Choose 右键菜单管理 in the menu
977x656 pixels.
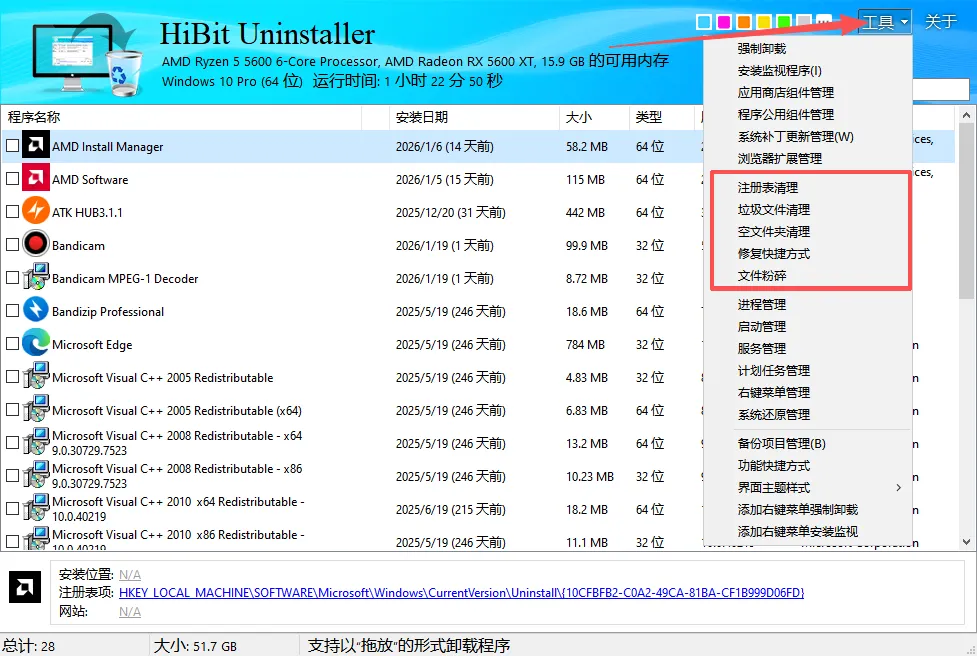774,392
